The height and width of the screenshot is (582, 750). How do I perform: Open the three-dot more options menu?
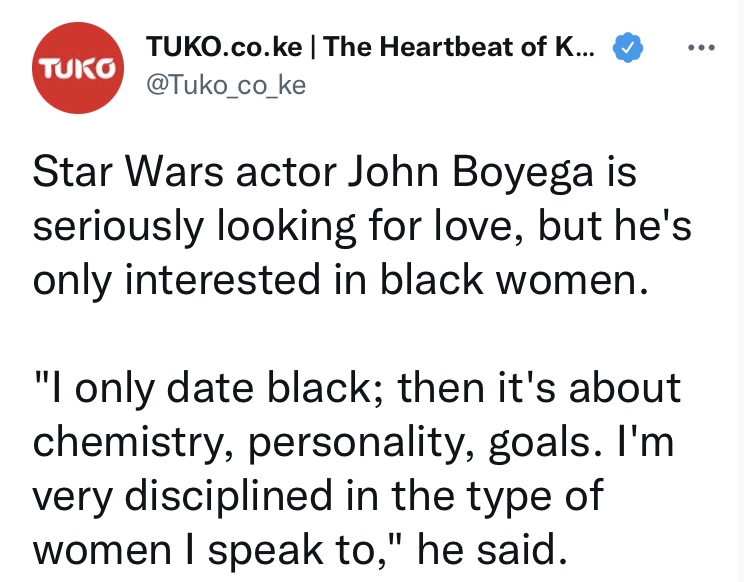pyautogui.click(x=701, y=47)
